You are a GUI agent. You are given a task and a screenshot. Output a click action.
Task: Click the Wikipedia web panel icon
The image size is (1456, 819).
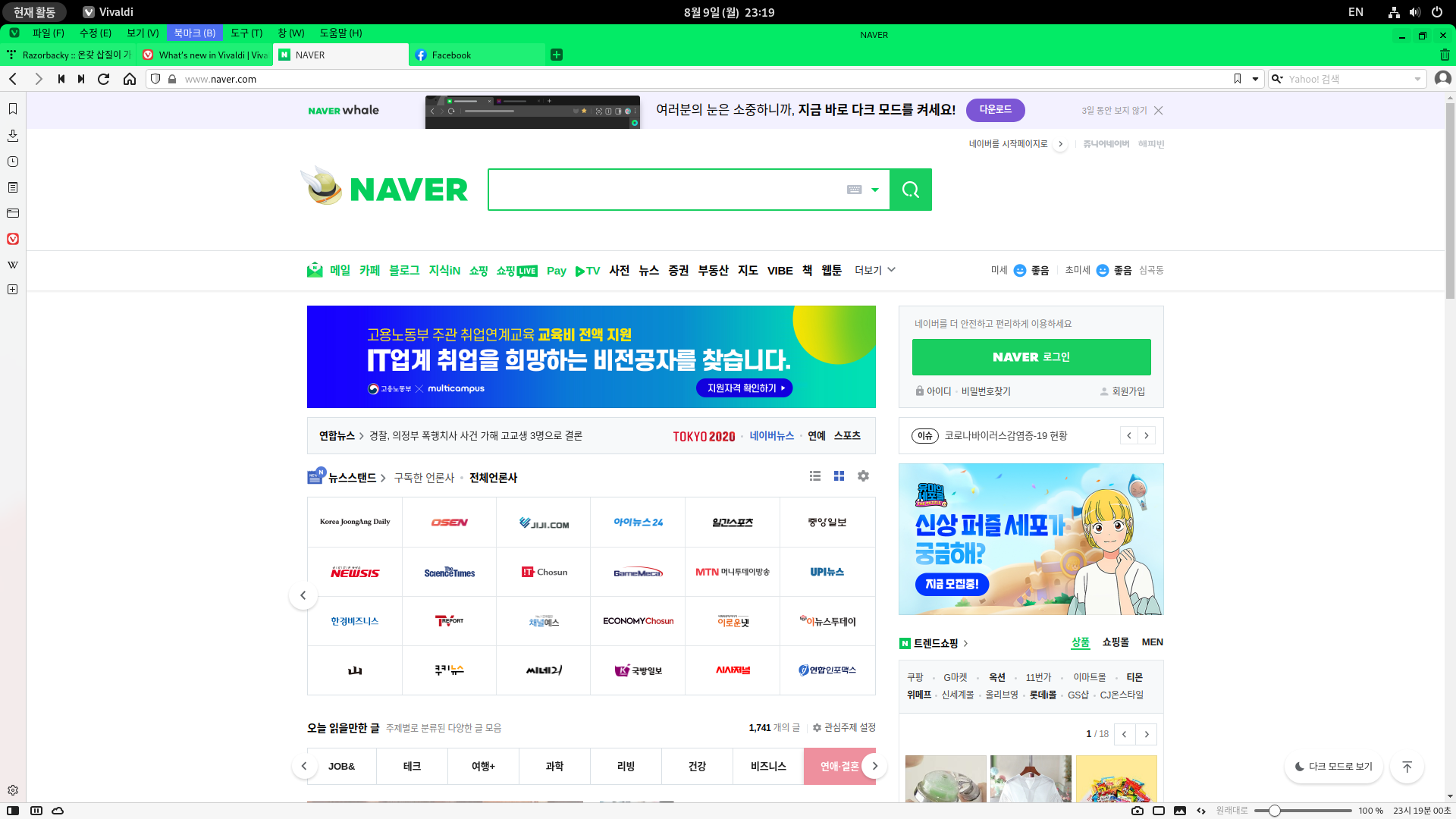13,265
